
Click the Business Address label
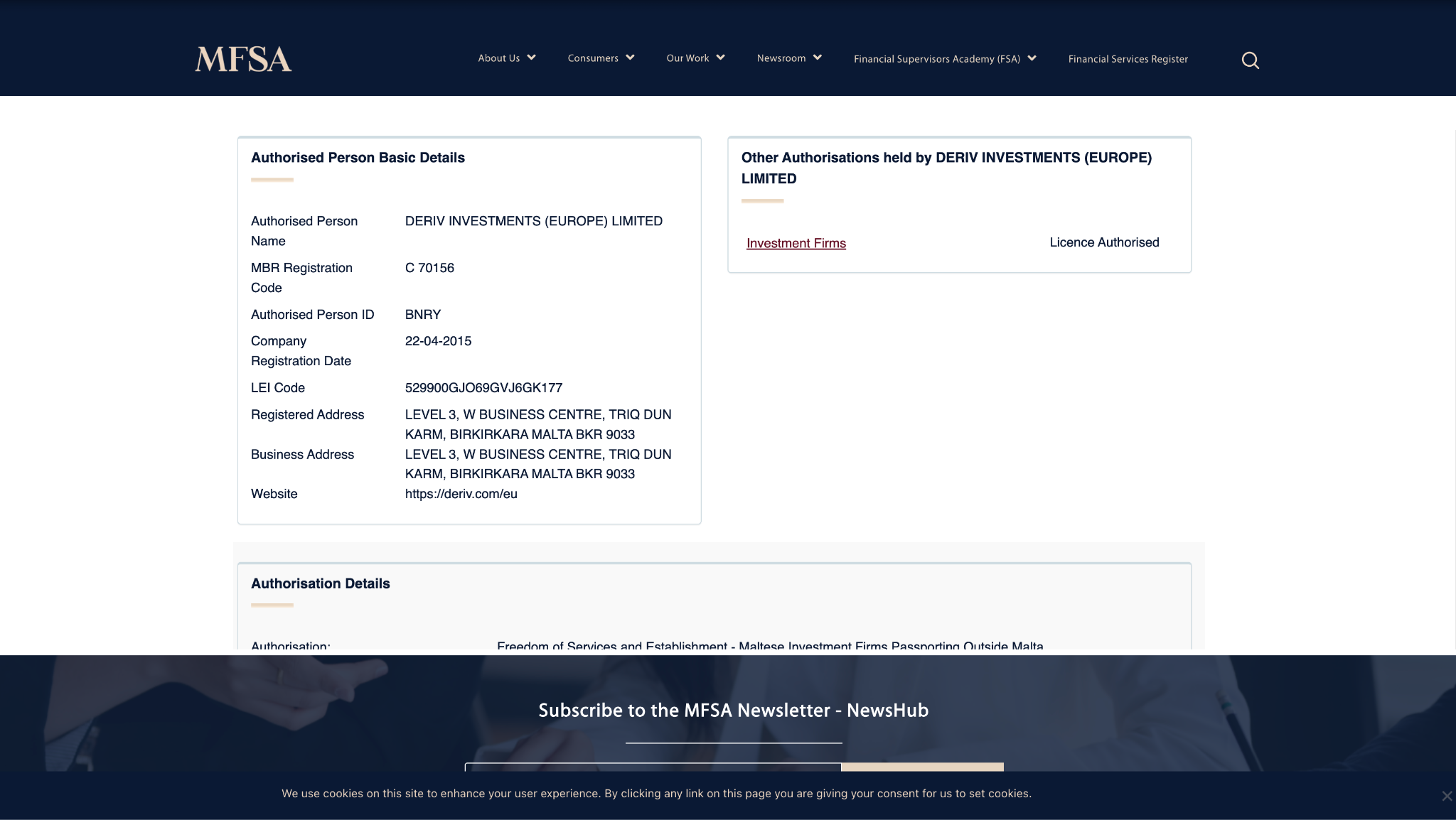pos(302,455)
